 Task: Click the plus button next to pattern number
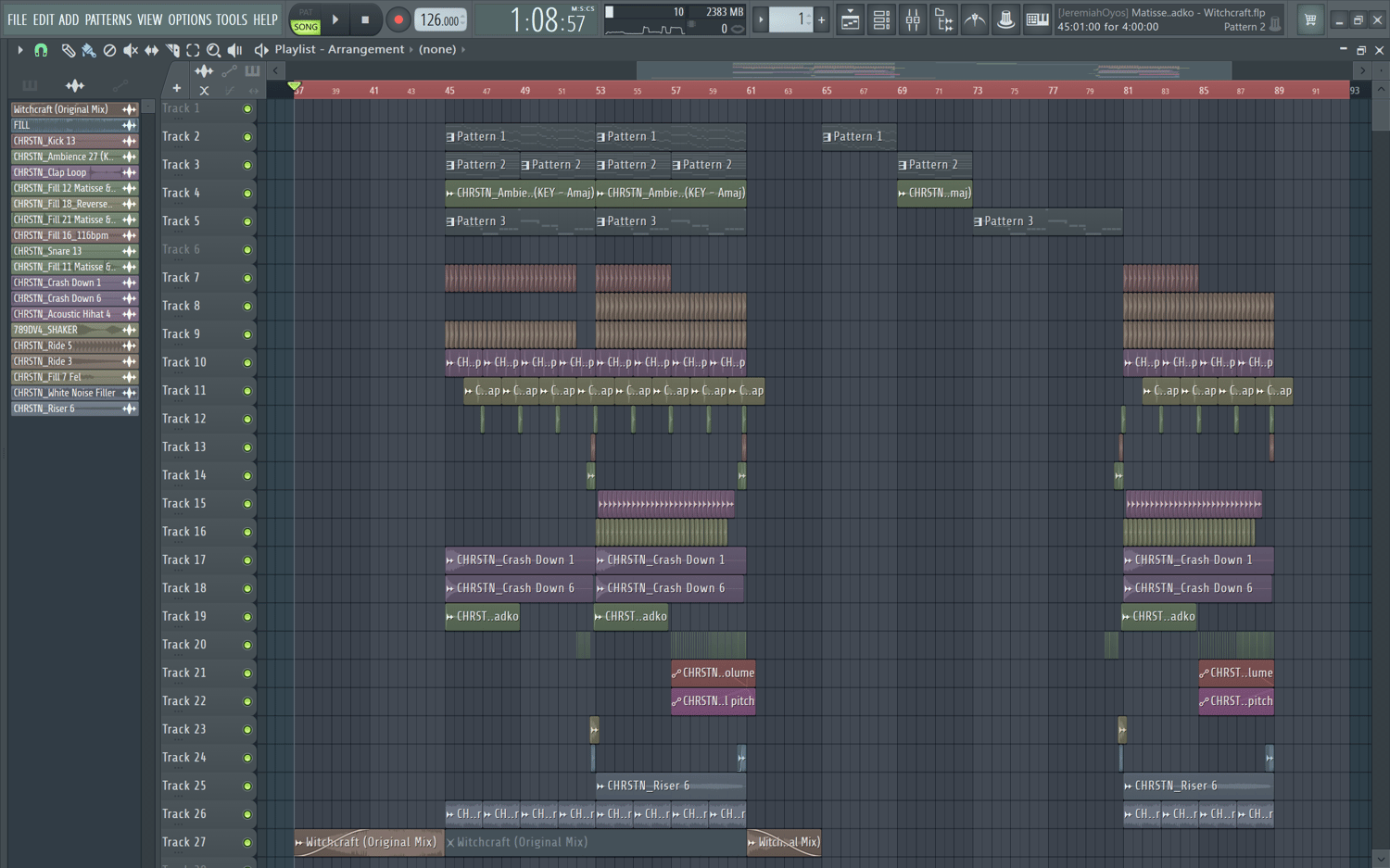tap(821, 19)
